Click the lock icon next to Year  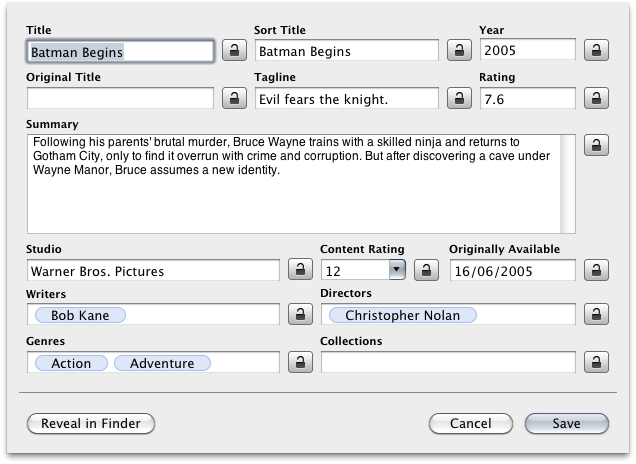[596, 50]
